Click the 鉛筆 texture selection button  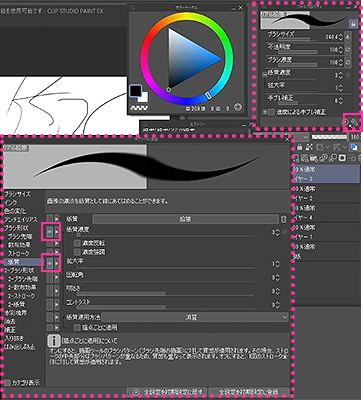185,219
